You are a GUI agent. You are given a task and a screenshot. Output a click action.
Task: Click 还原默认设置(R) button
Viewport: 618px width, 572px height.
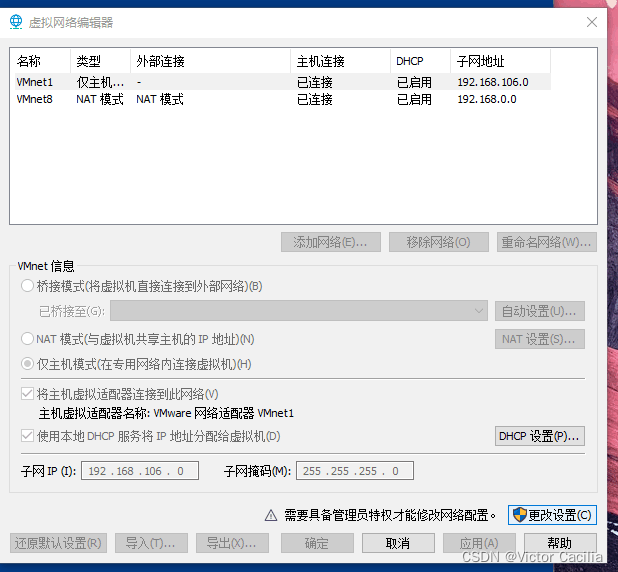coord(58,543)
